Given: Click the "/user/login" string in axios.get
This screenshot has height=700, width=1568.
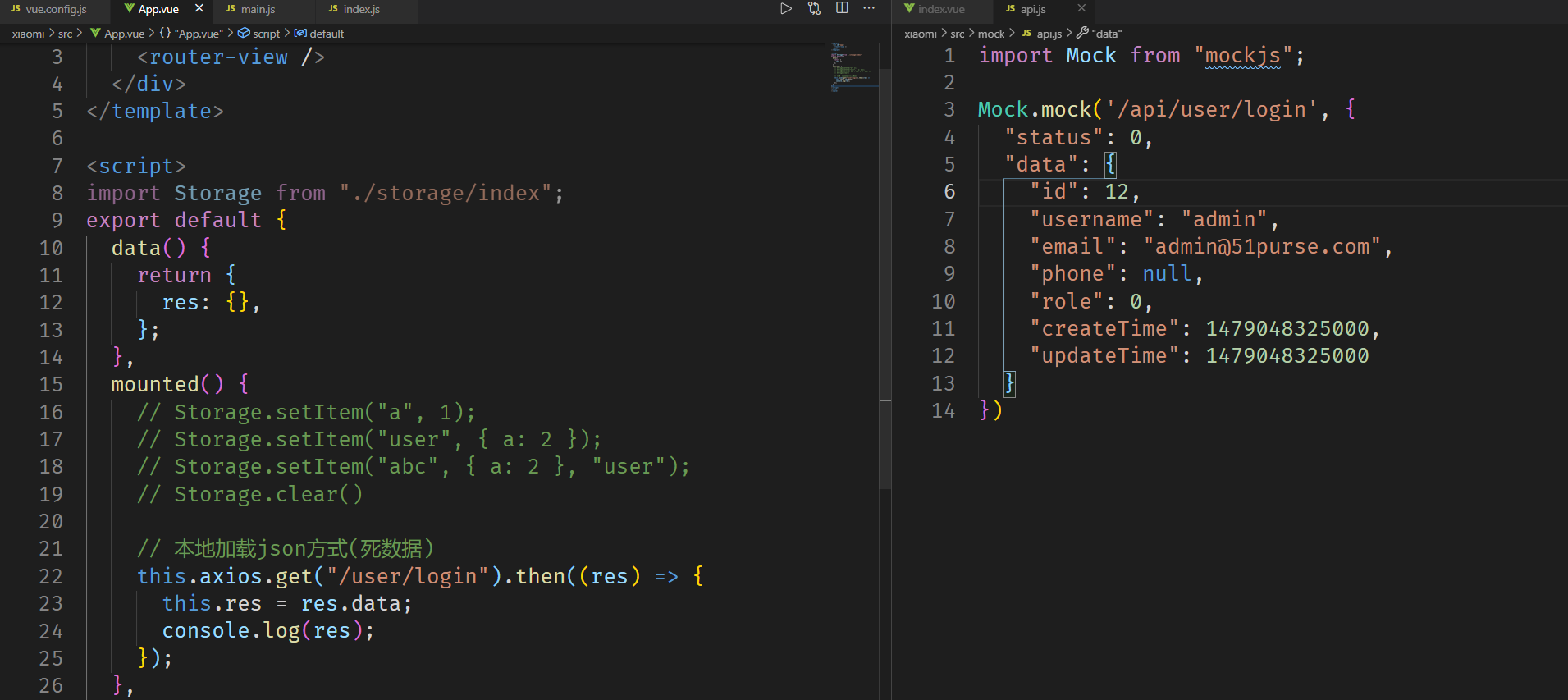Looking at the screenshot, I should tap(408, 576).
